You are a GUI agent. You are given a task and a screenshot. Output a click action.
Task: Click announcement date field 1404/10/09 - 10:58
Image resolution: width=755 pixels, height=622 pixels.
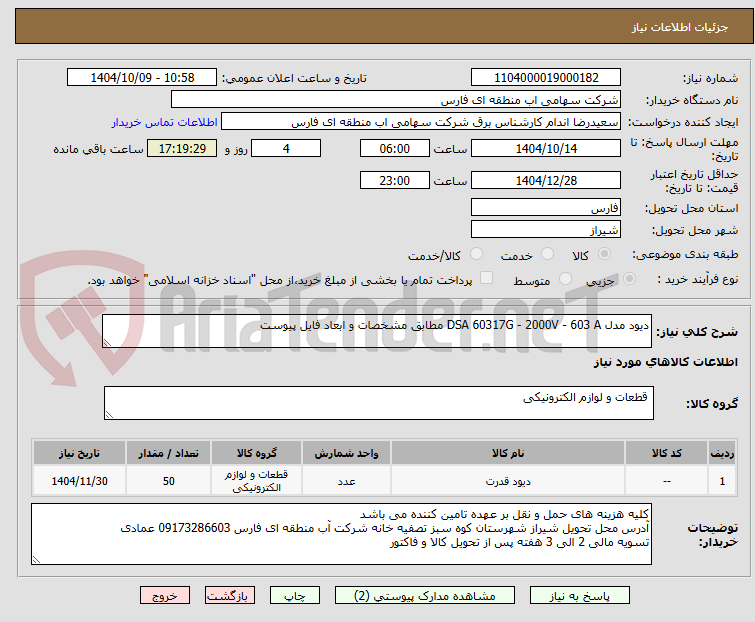coord(142,78)
